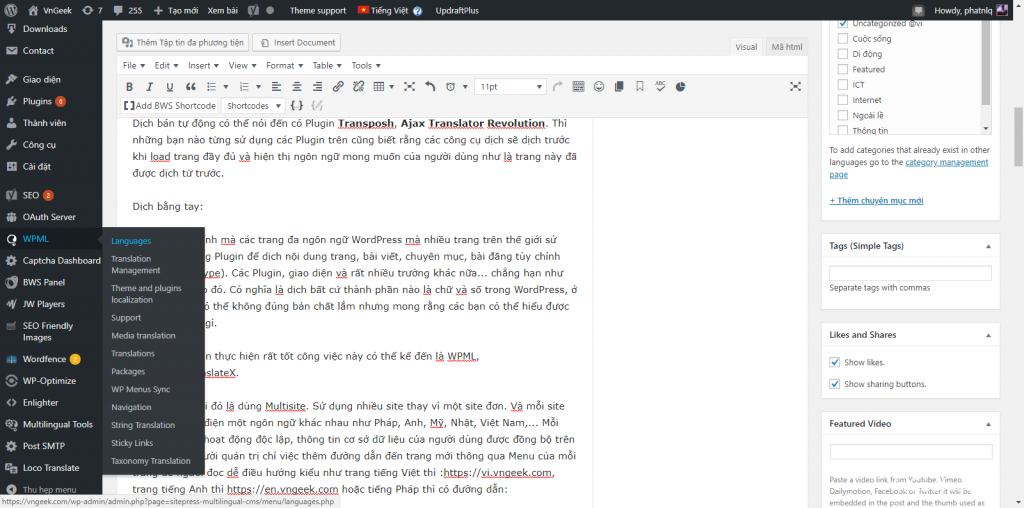Click the Insert Document button
The height and width of the screenshot is (508, 1024).
click(x=296, y=42)
